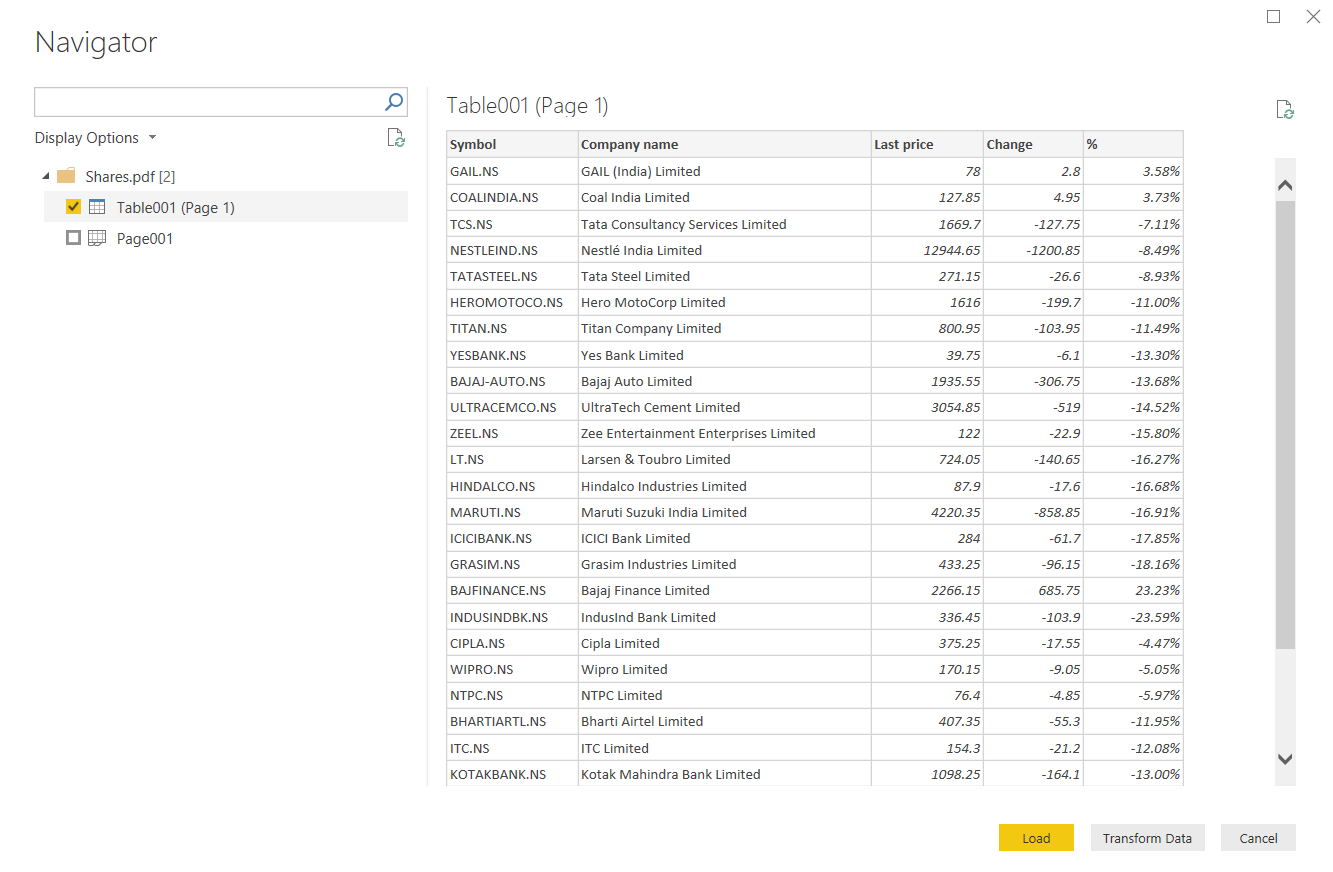Screen dimensions: 1333x872
Task: Check the Page001 checkbox
Action: [x=73, y=238]
